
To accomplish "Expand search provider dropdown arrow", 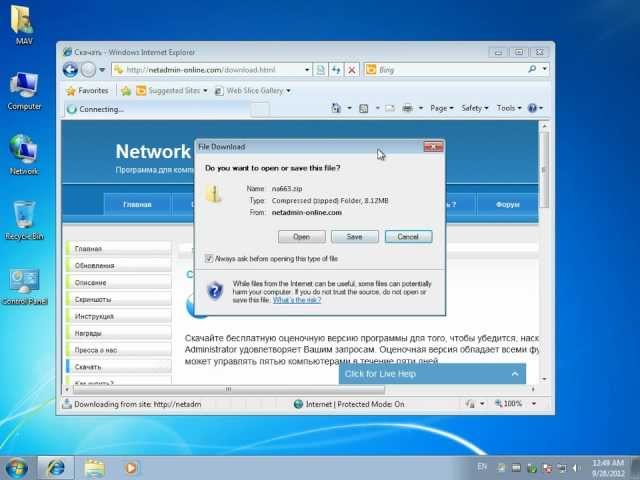I will click(544, 69).
